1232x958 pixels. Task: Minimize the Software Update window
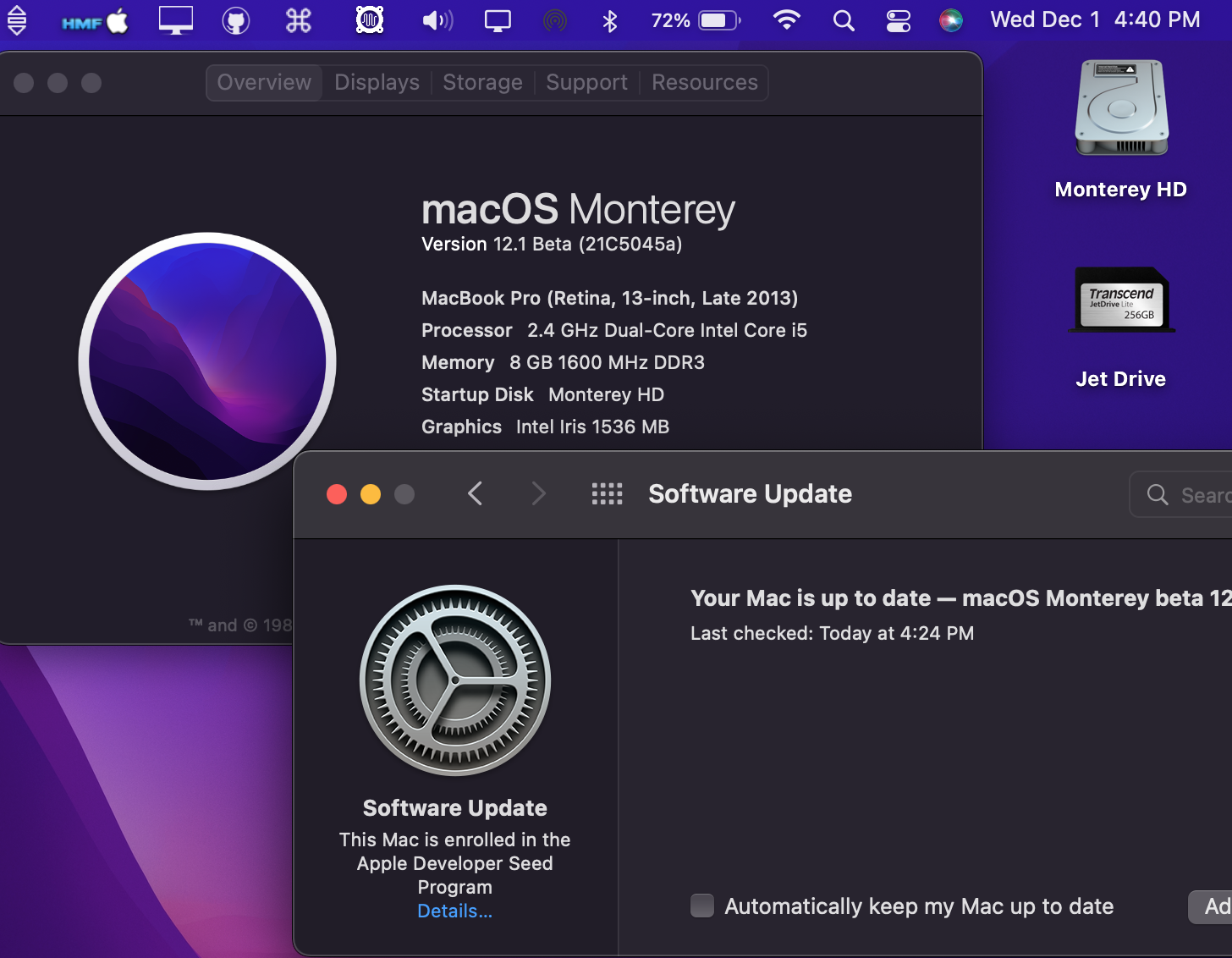point(371,494)
